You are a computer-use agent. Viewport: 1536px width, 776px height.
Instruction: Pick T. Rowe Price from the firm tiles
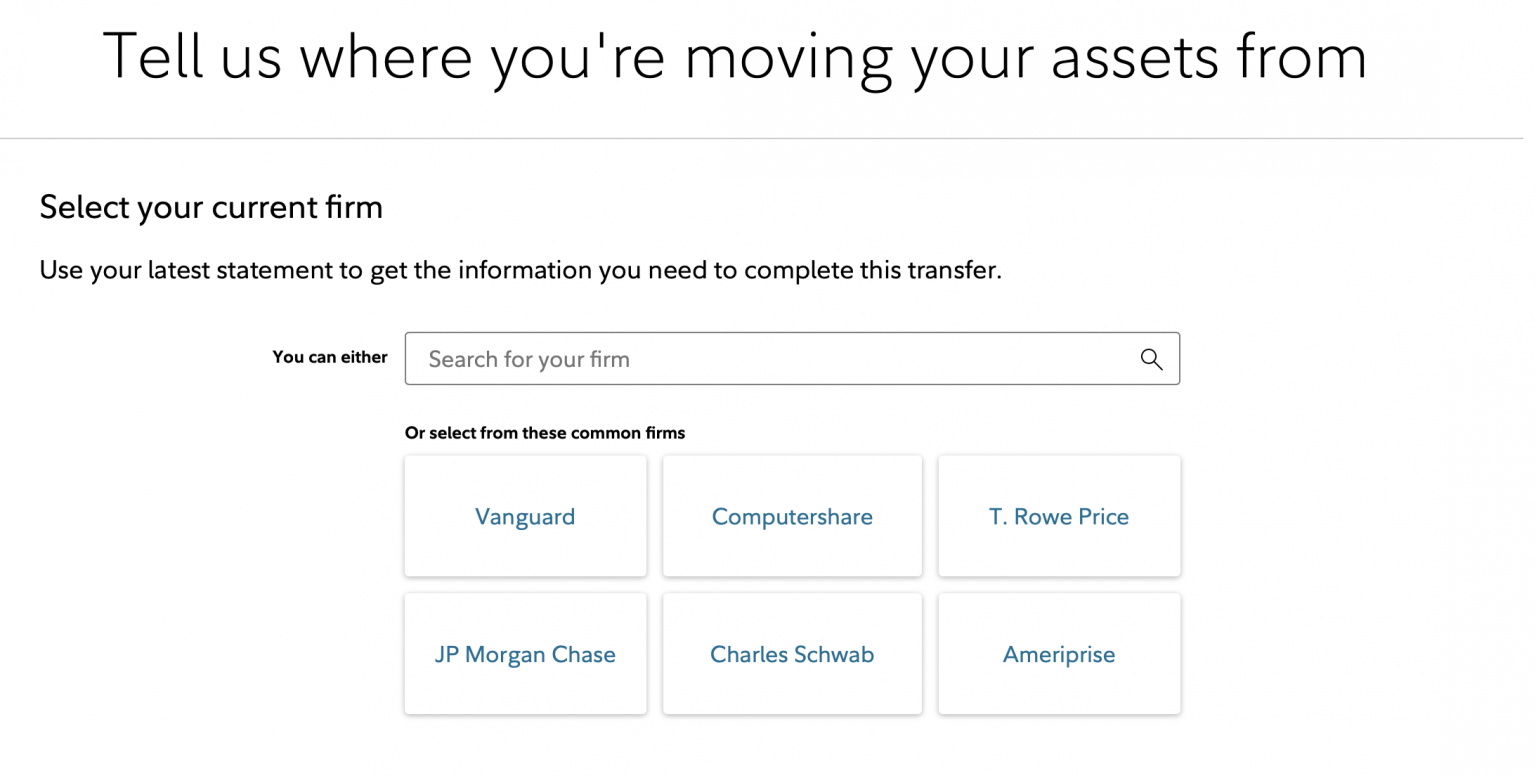(1059, 516)
